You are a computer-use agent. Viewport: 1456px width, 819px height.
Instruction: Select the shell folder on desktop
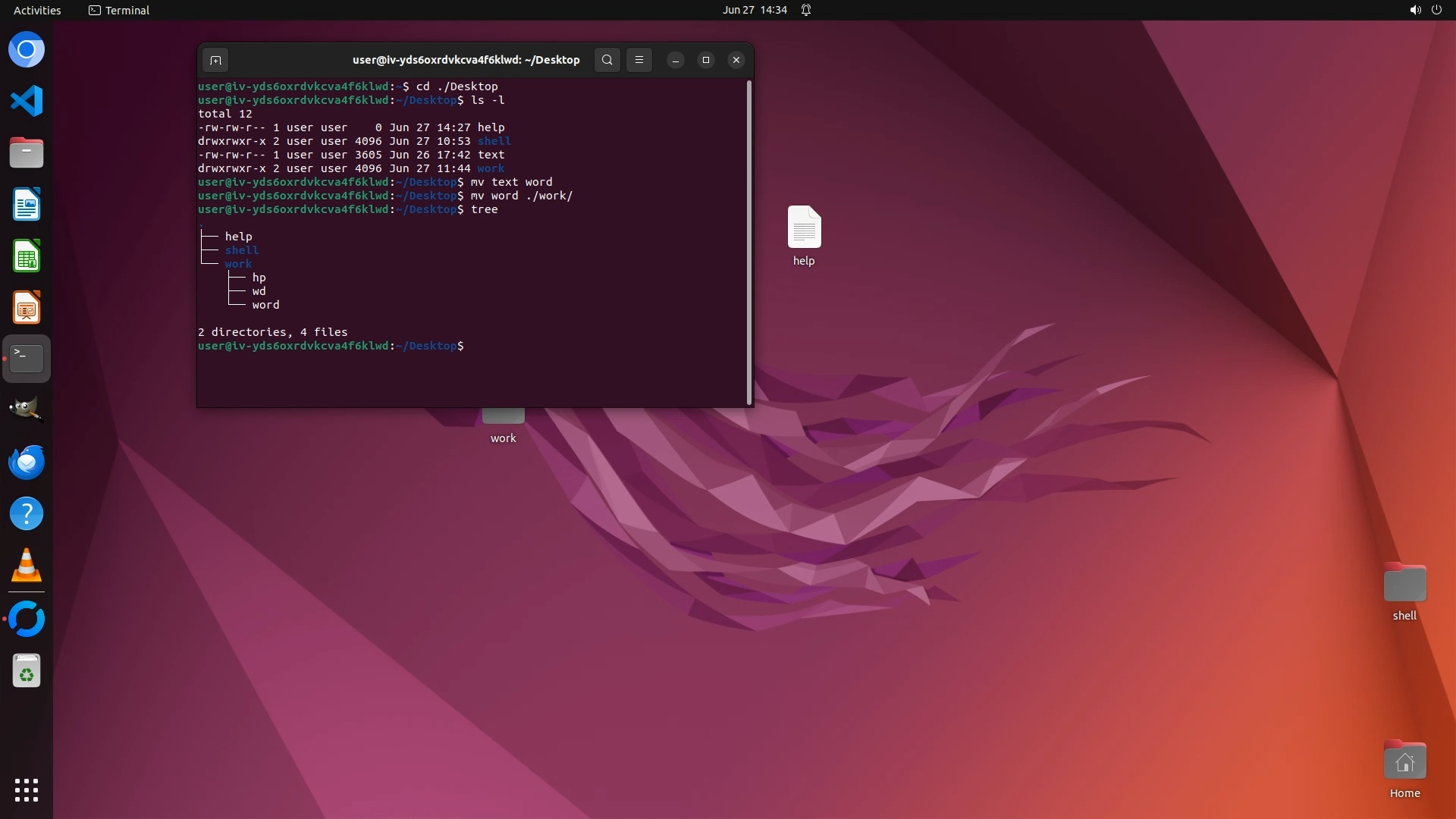(1404, 584)
